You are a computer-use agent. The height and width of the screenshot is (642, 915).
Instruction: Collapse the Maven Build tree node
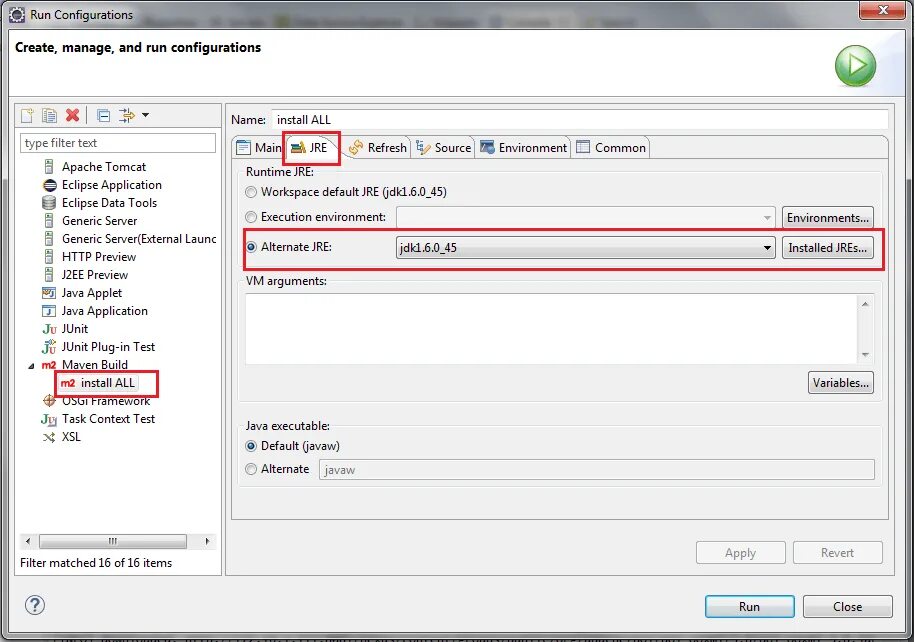[x=31, y=366]
